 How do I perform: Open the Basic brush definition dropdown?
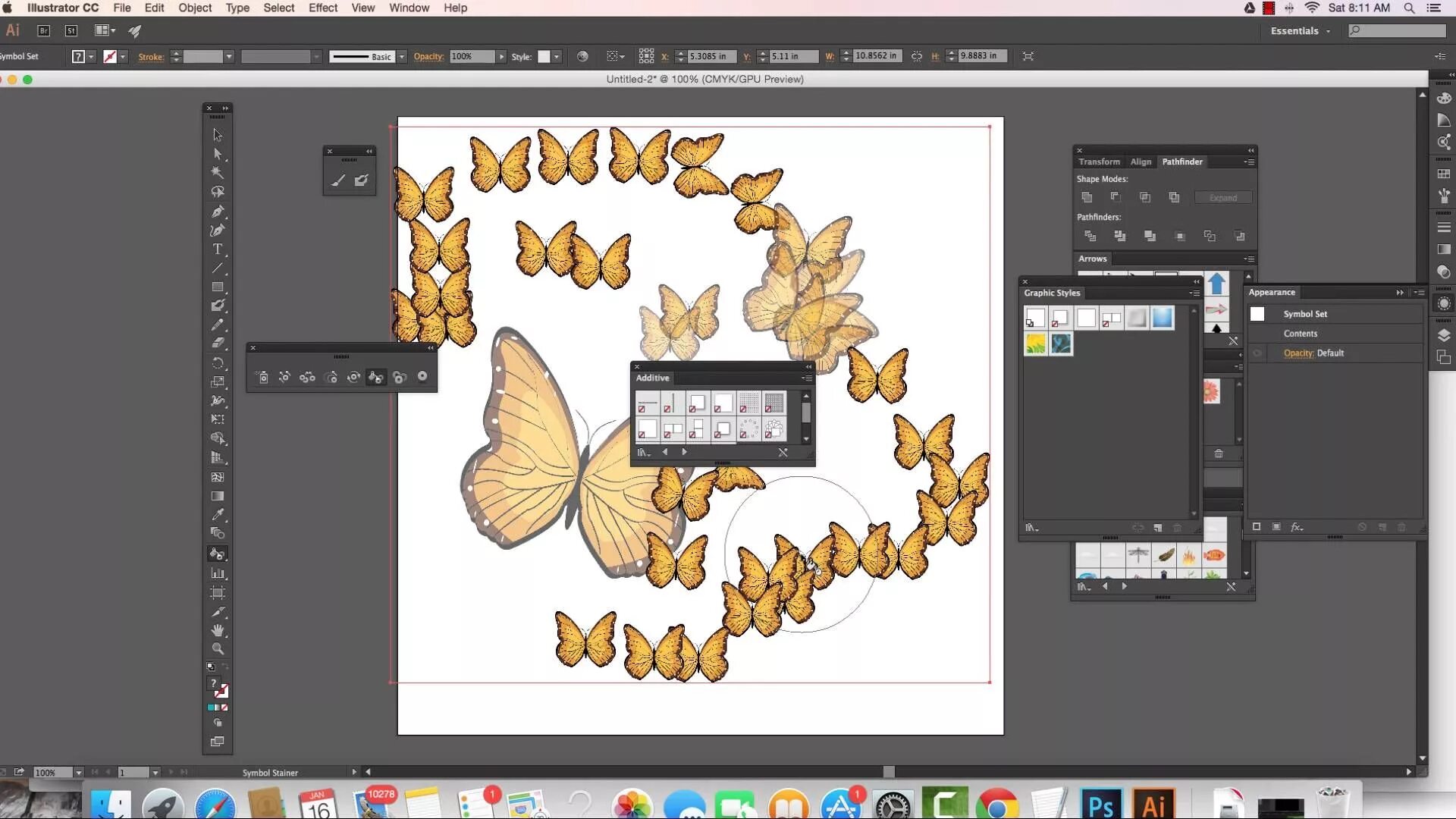[402, 57]
